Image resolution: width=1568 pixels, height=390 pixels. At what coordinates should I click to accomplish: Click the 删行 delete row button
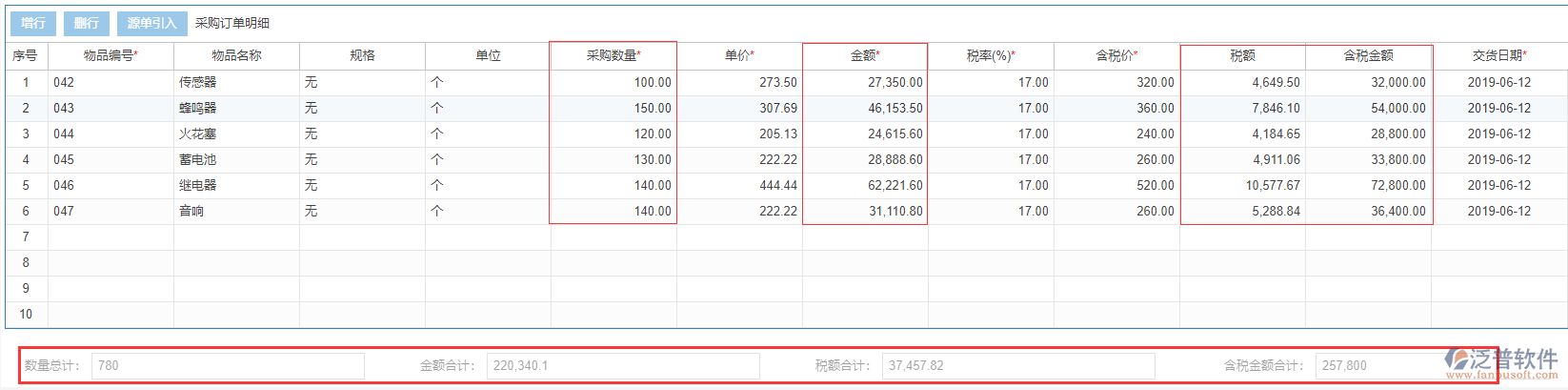point(87,23)
